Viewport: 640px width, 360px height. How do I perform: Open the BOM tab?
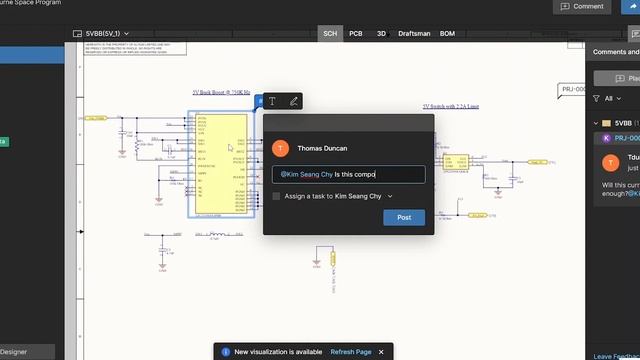pos(447,33)
